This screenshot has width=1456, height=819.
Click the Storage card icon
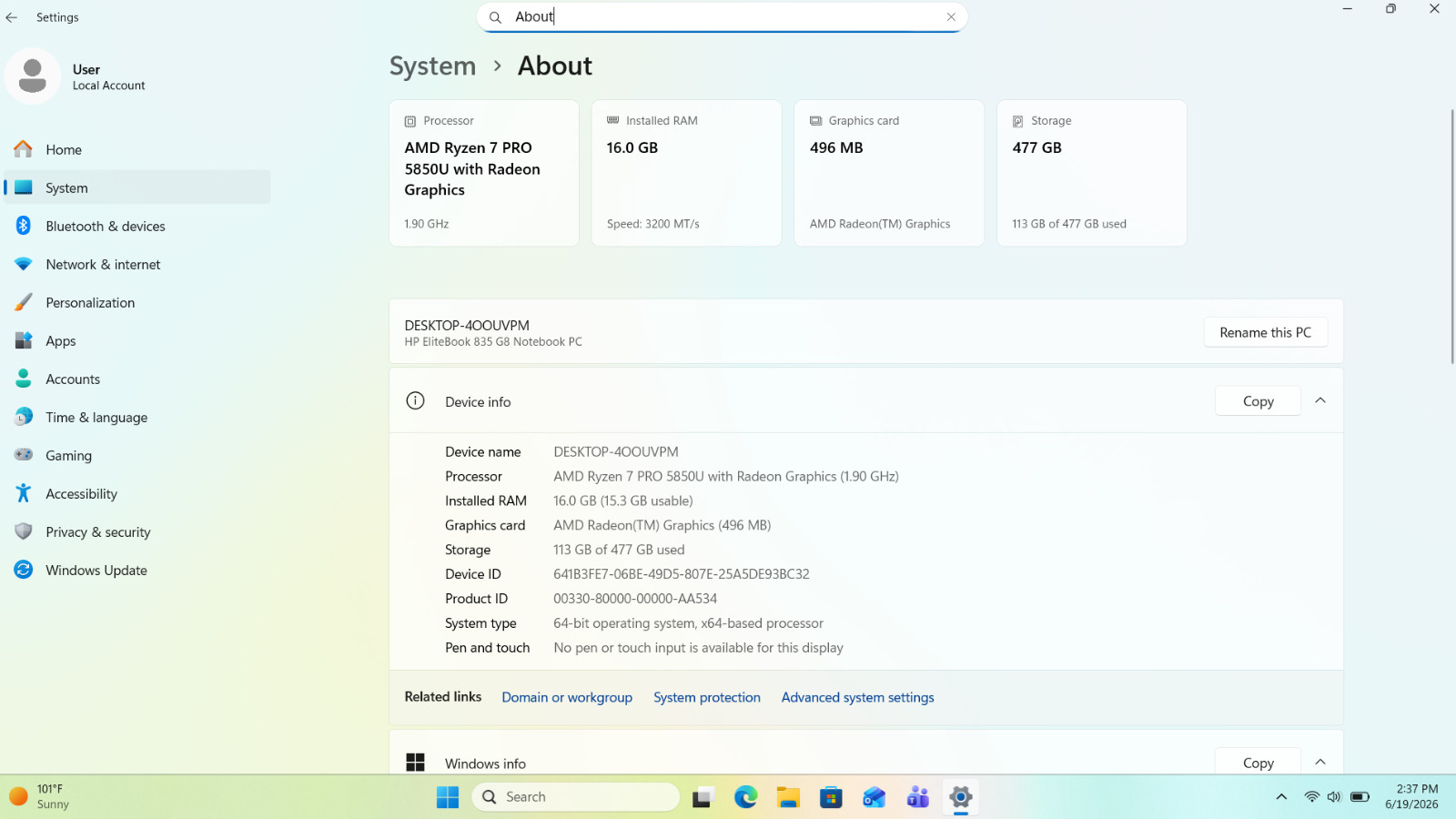click(1018, 121)
